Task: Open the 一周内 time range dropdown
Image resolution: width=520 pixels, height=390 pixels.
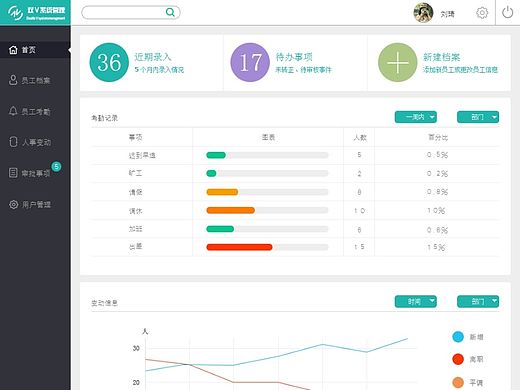Action: coord(416,117)
